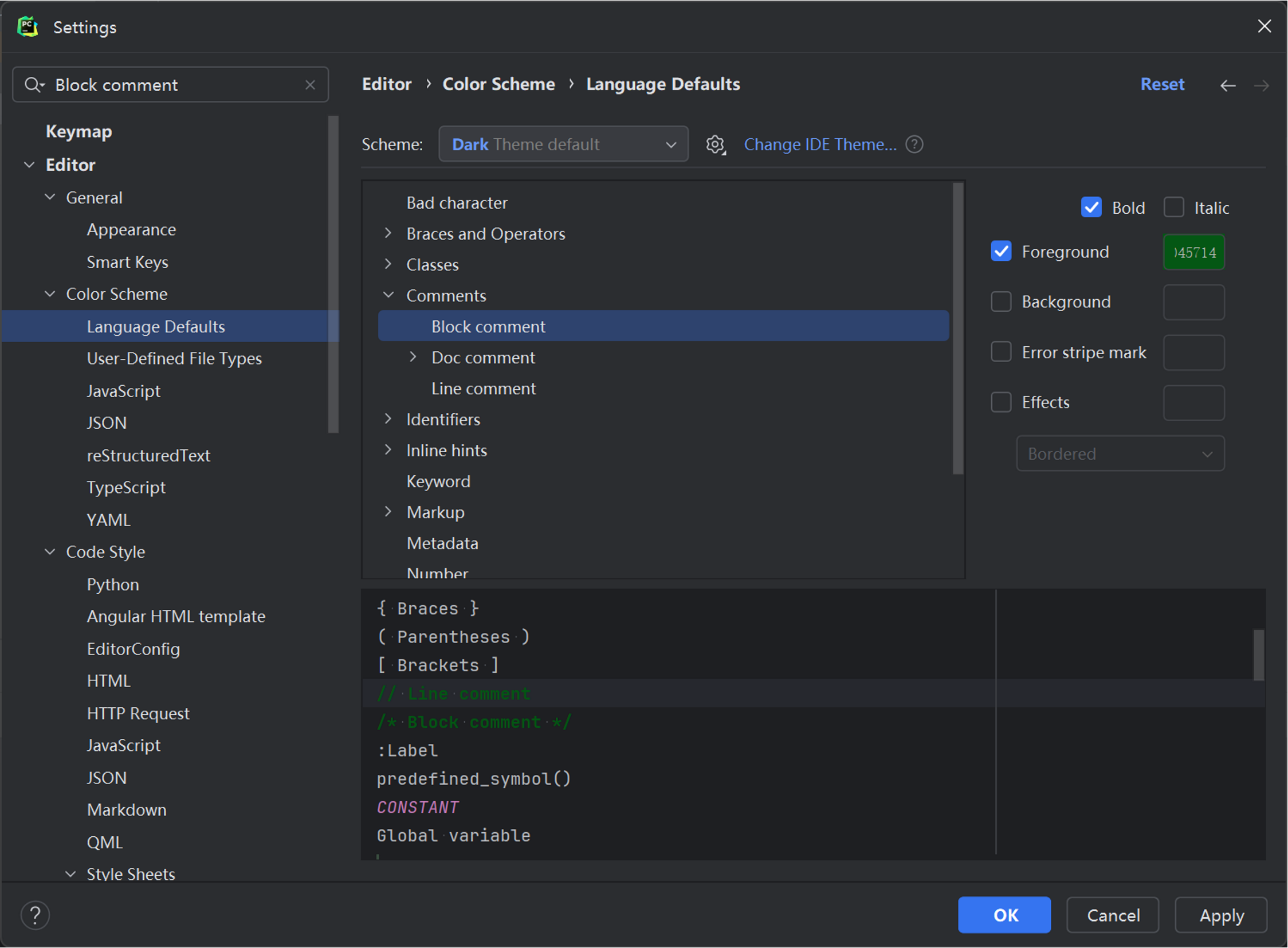Open the Scheme dropdown
The width and height of the screenshot is (1288, 948).
pos(563,144)
